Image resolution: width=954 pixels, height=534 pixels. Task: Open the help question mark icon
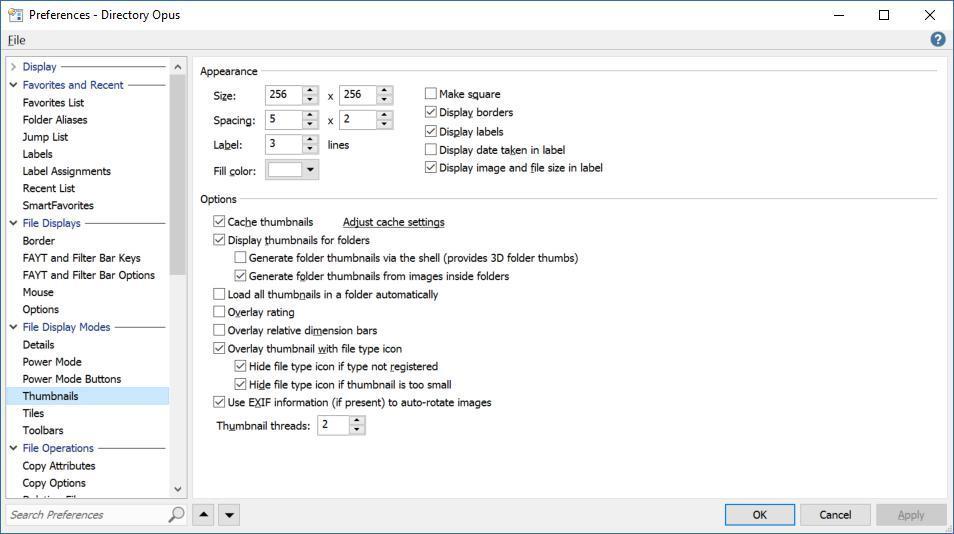coord(938,40)
